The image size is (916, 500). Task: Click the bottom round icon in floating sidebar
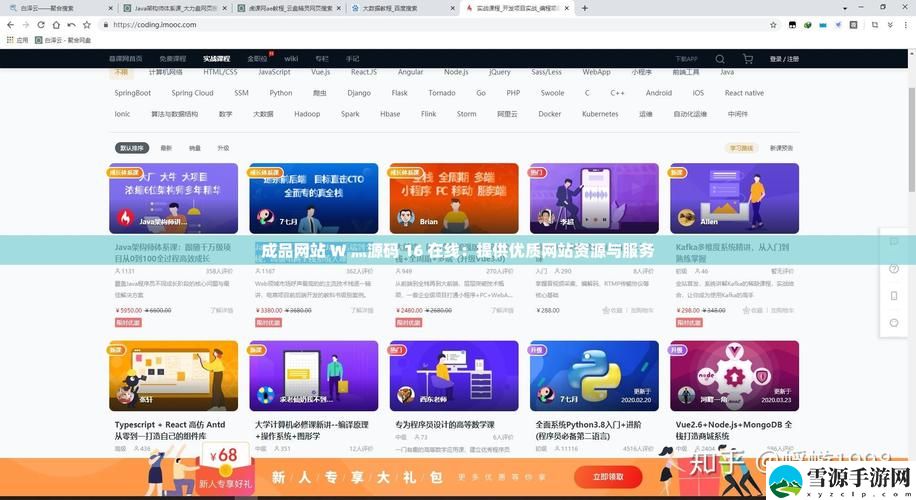(894, 323)
